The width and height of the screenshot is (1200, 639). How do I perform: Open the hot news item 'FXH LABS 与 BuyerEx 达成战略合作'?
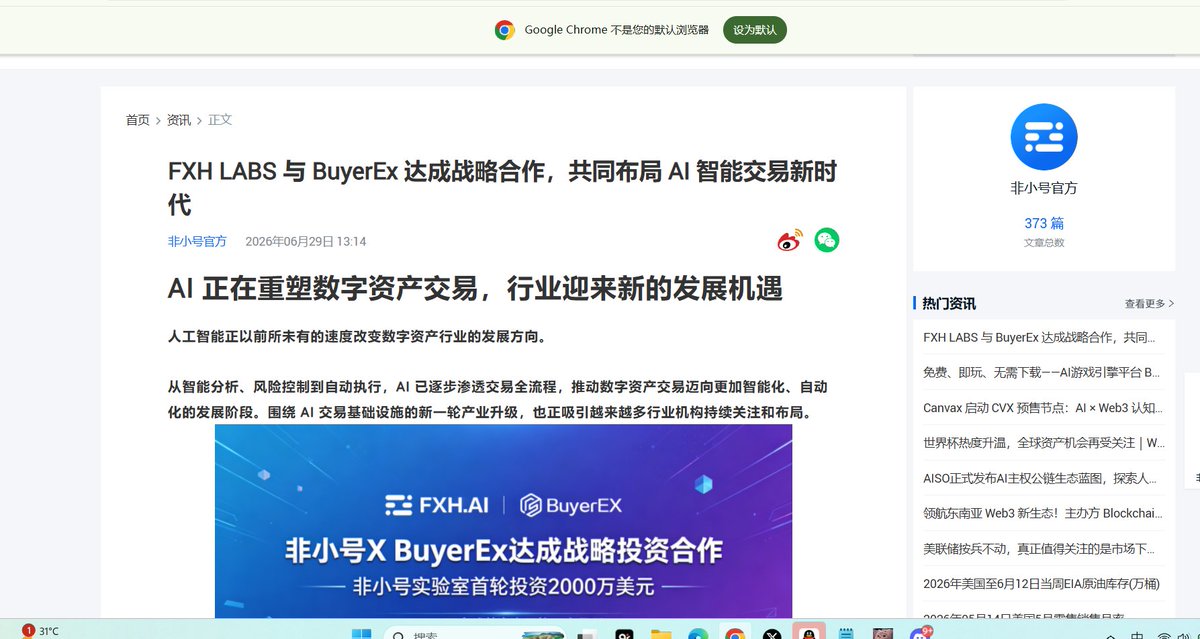tap(1040, 338)
